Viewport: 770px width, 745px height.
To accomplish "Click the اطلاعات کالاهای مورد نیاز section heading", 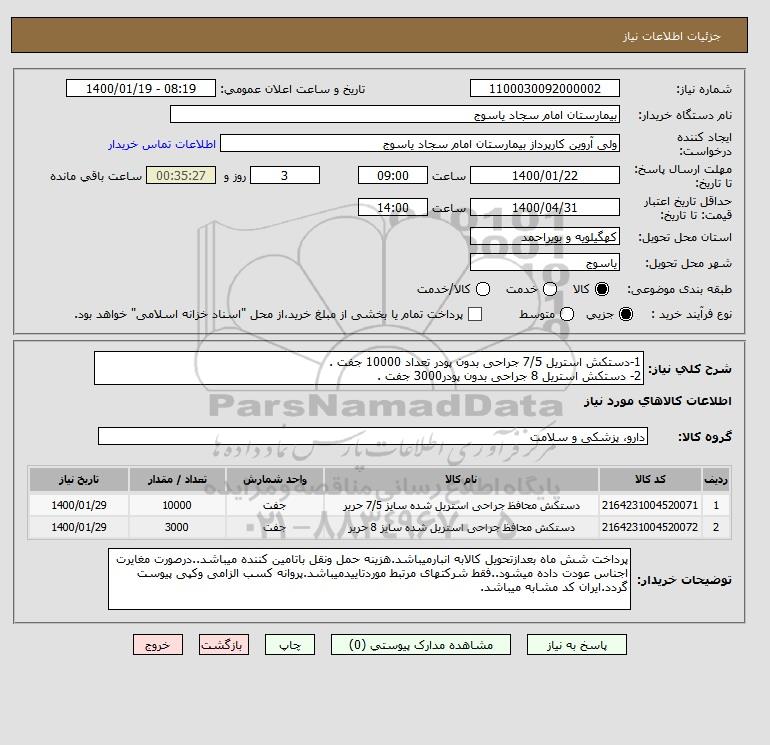I will pos(658,401).
